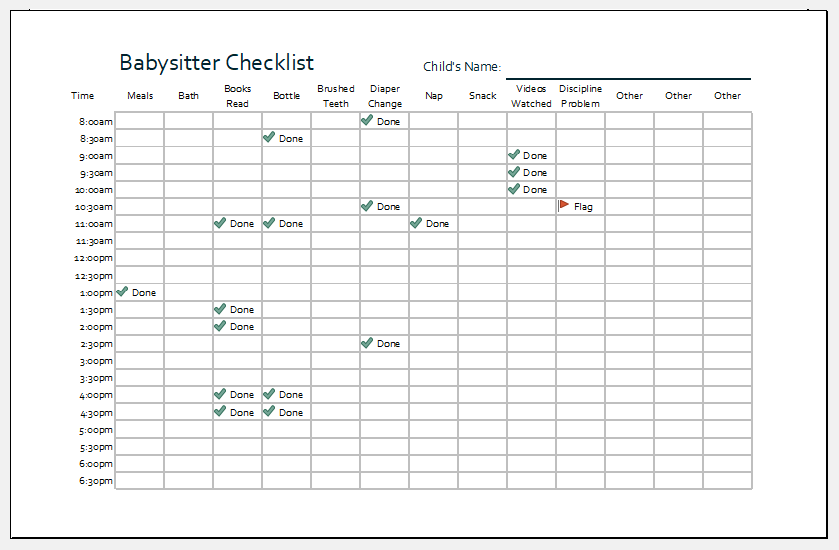Click the Brushed Teeth column header
Image resolution: width=839 pixels, height=550 pixels.
click(335, 96)
